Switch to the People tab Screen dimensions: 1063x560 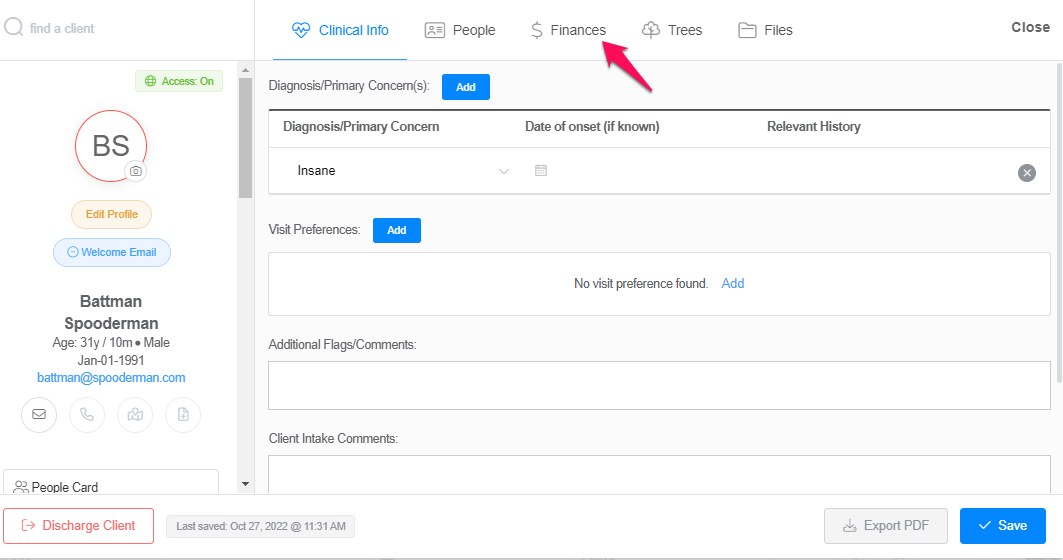coord(460,31)
